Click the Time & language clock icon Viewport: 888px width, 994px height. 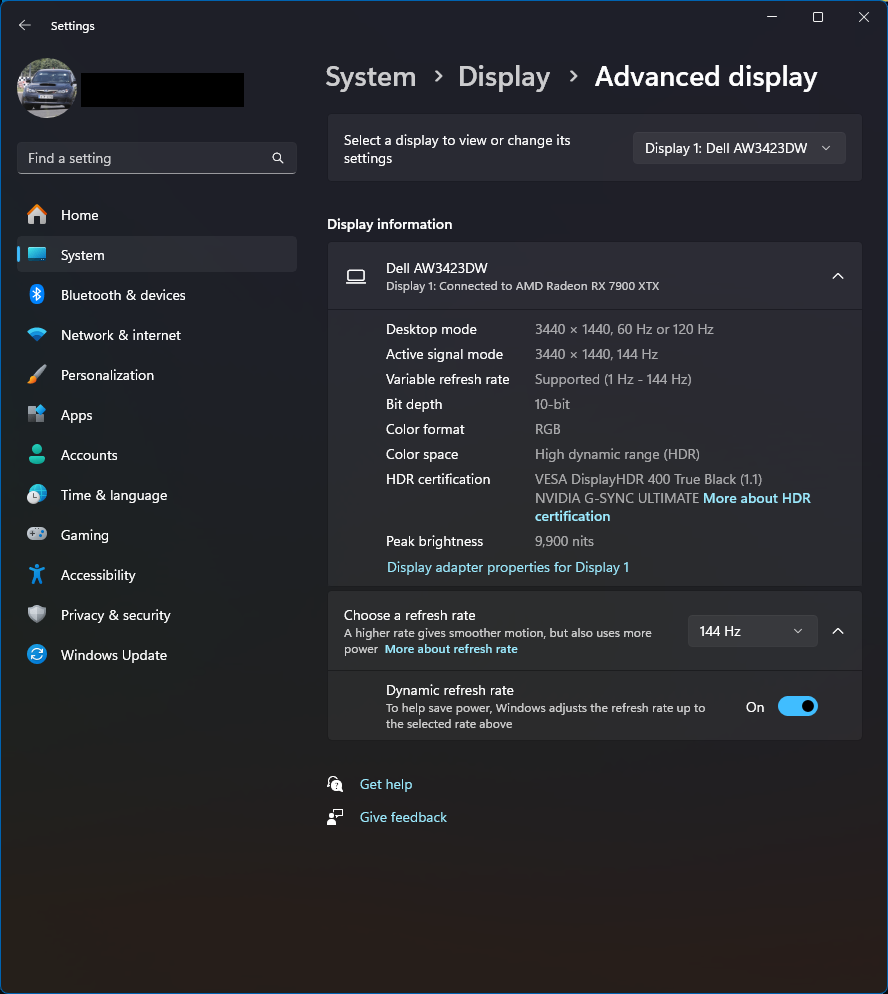(37, 494)
